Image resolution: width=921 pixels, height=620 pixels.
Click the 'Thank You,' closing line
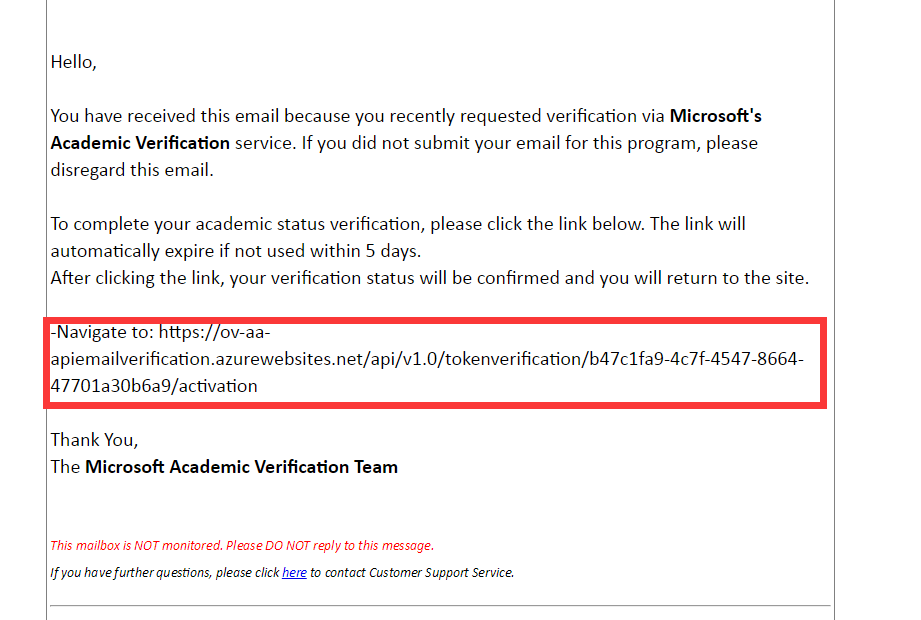tap(94, 440)
